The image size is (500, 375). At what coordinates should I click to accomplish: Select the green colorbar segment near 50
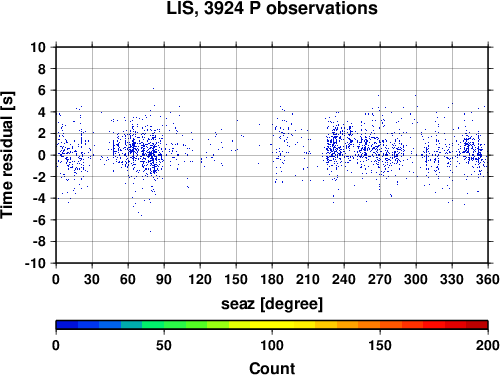point(164,325)
